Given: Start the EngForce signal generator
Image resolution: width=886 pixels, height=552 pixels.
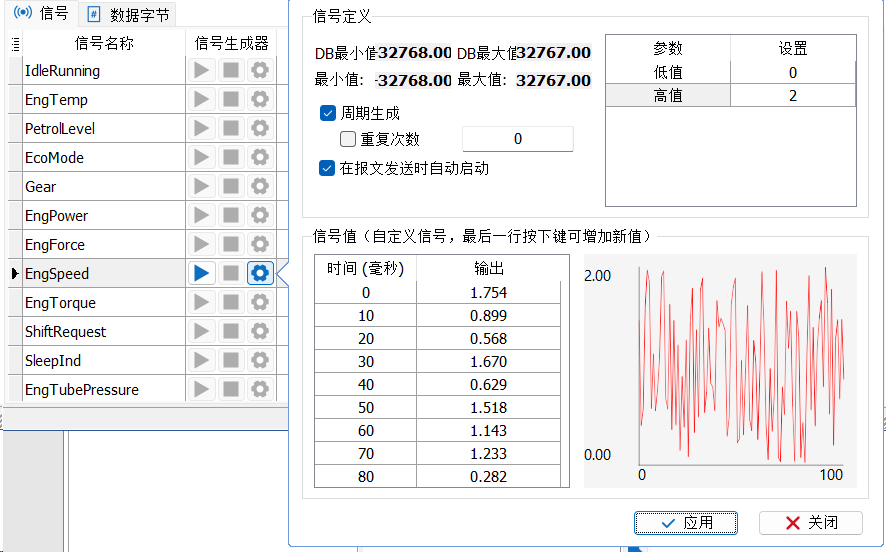Looking at the screenshot, I should click(201, 244).
